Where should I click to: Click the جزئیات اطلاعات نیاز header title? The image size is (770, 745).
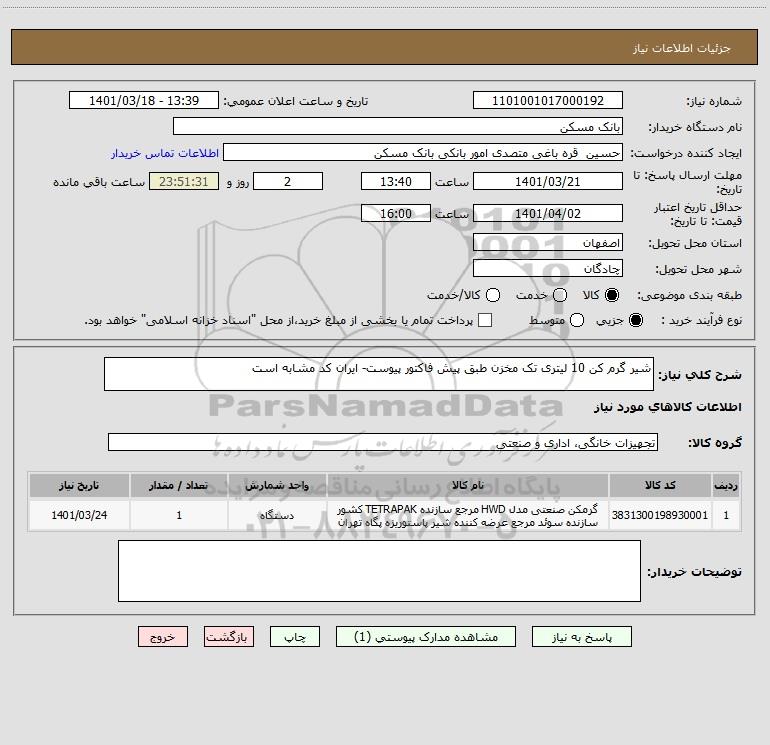pos(682,48)
